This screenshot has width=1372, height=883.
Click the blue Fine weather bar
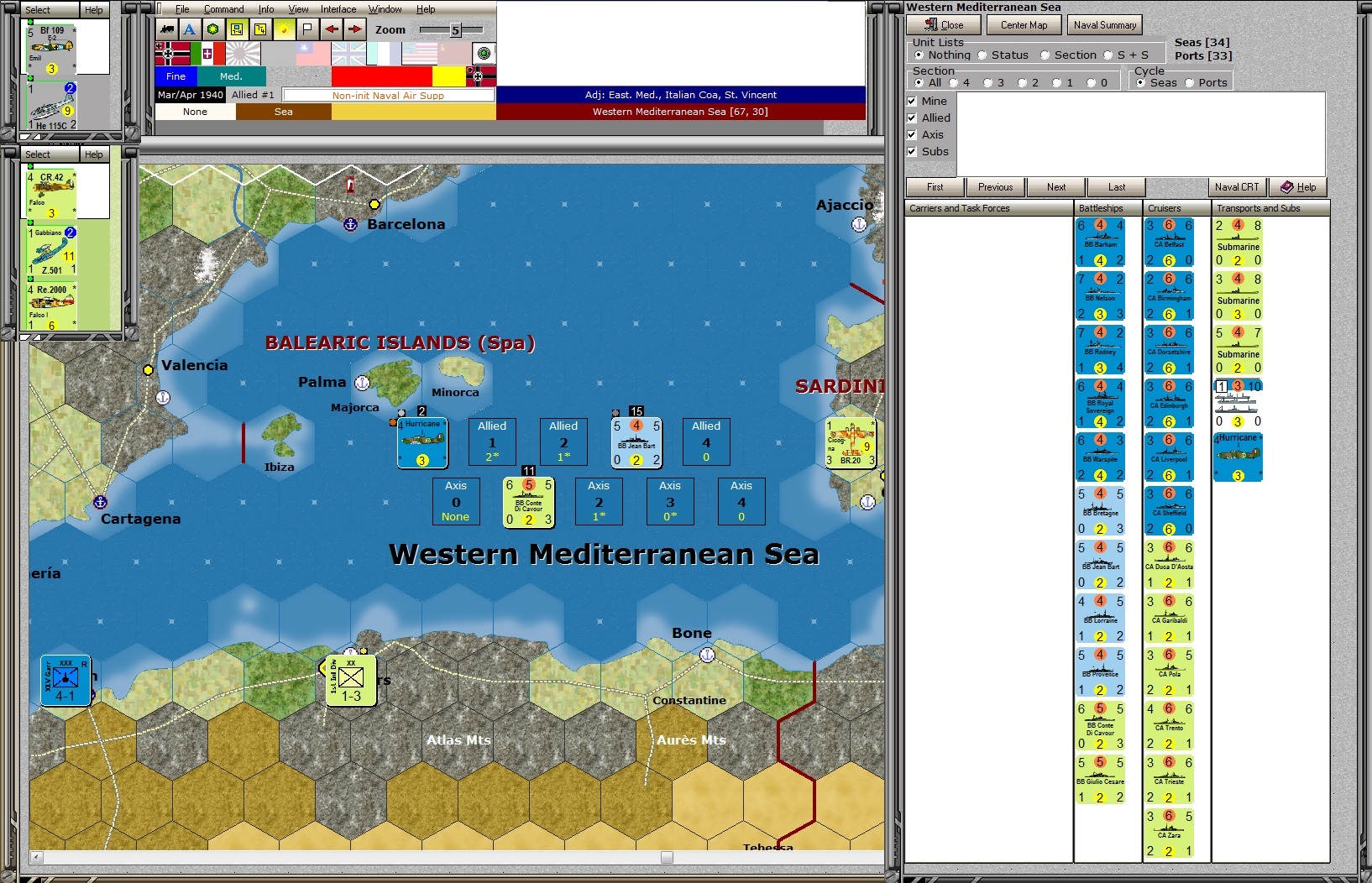tap(176, 76)
